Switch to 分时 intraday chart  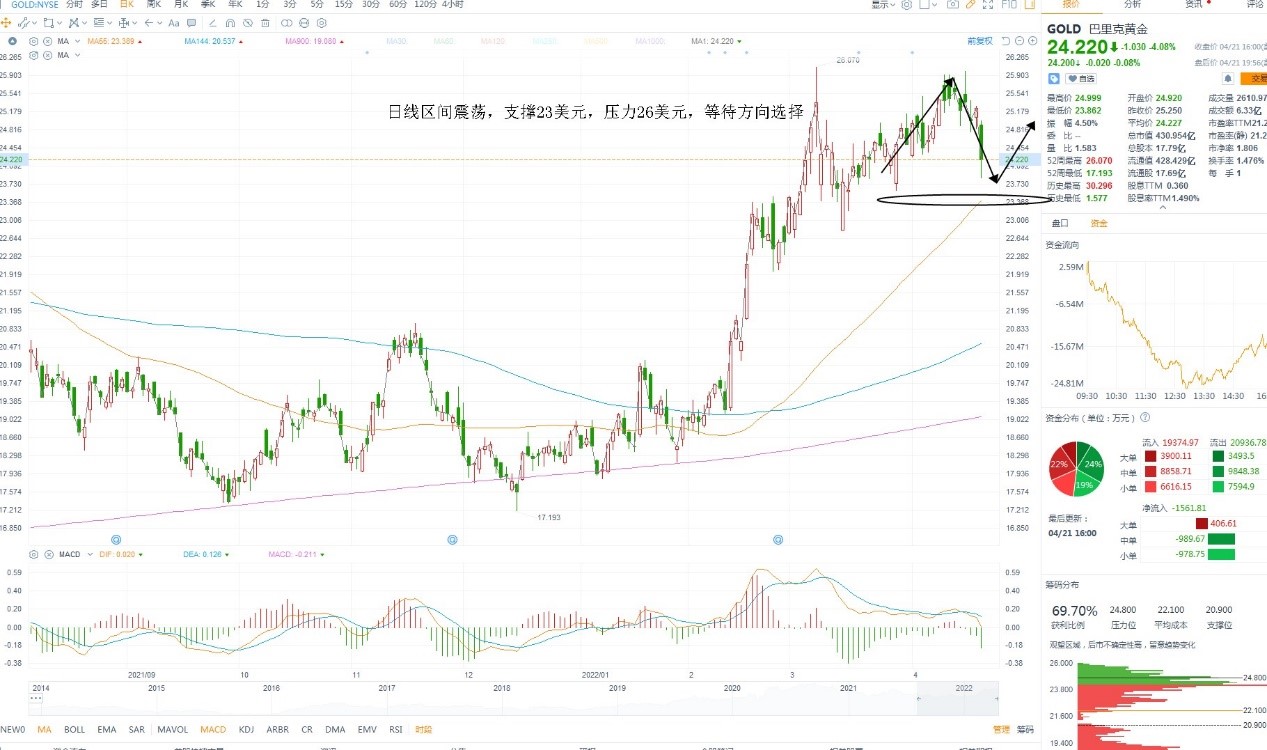pyautogui.click(x=74, y=5)
